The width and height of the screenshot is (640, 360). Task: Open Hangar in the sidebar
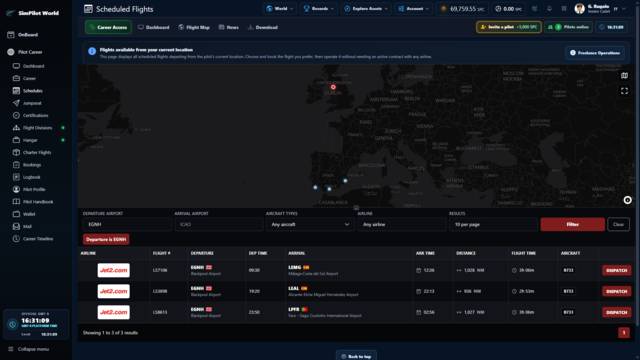coord(25,140)
